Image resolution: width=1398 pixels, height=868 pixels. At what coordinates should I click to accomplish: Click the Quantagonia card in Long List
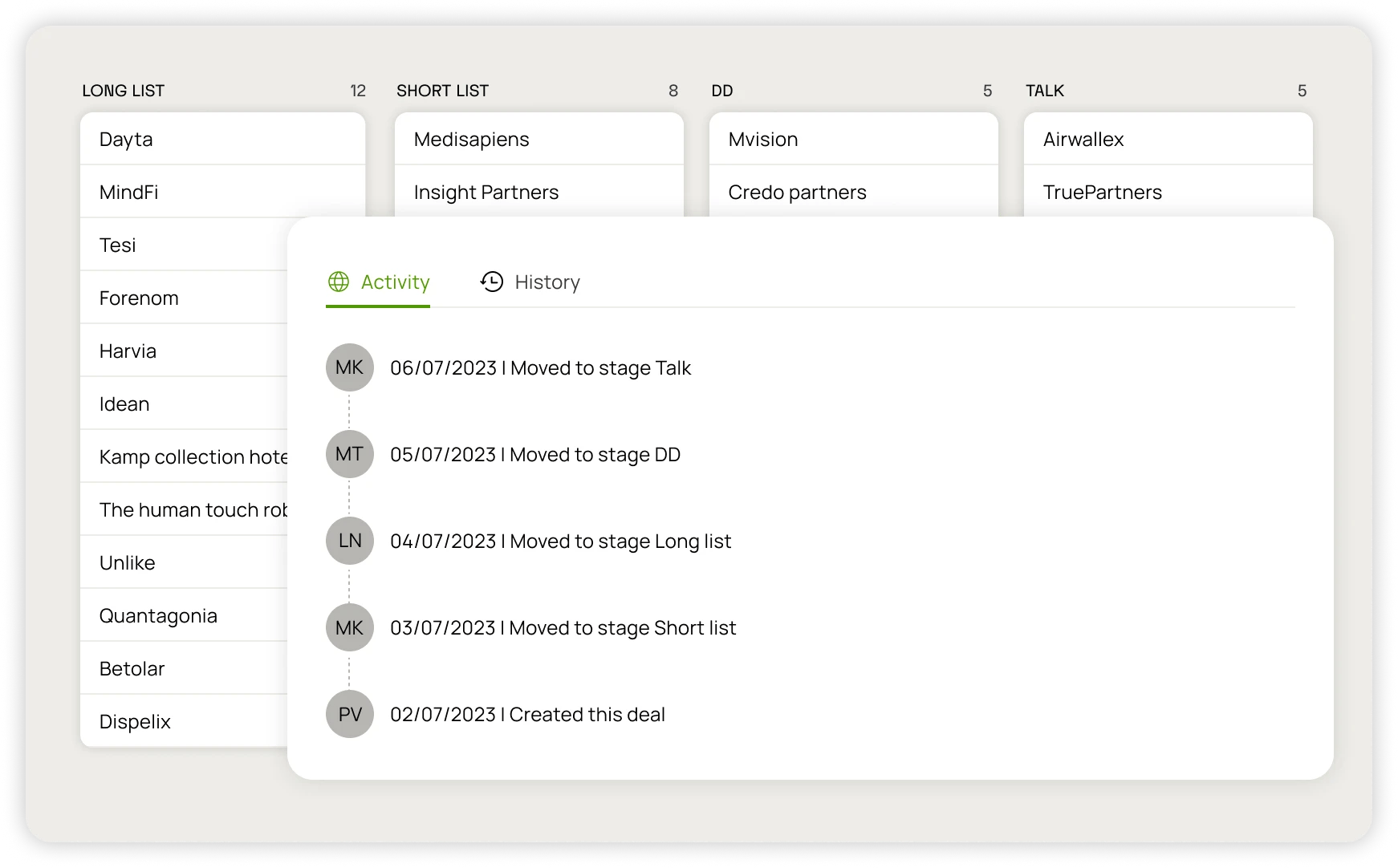click(x=184, y=615)
